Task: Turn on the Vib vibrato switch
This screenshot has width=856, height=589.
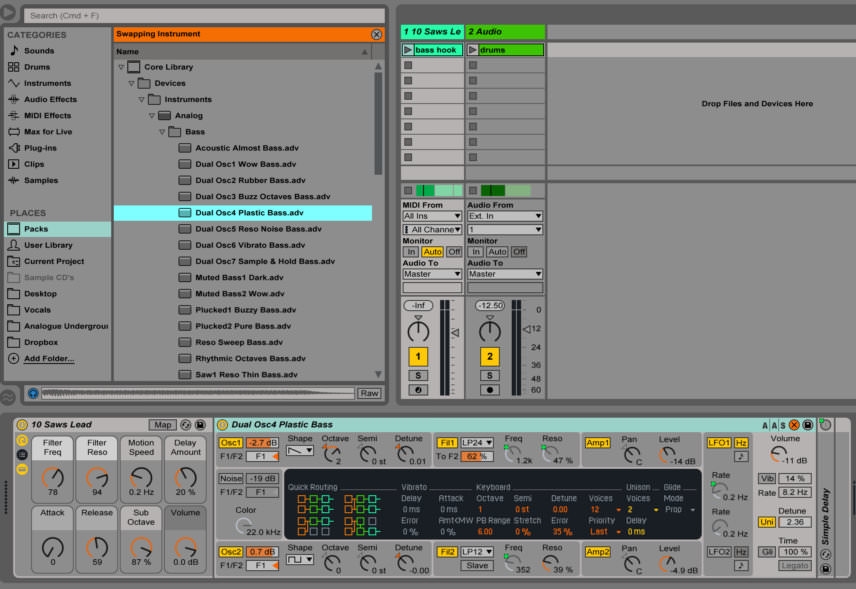Action: (766, 478)
